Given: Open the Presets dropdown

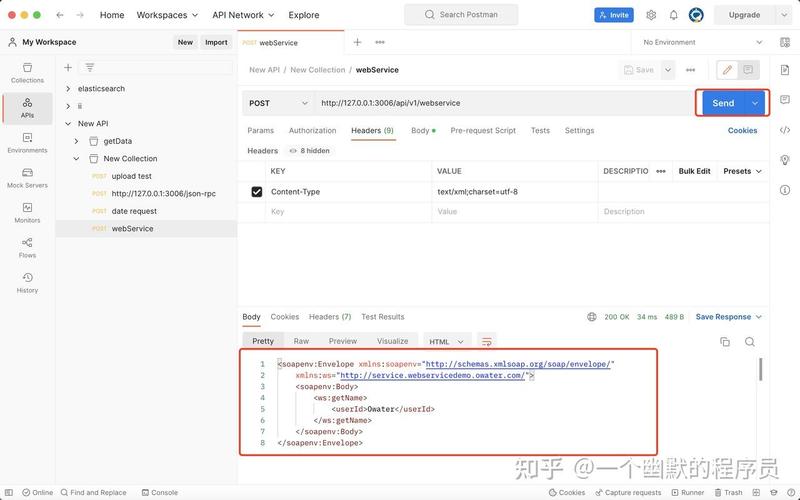Looking at the screenshot, I should pos(742,171).
